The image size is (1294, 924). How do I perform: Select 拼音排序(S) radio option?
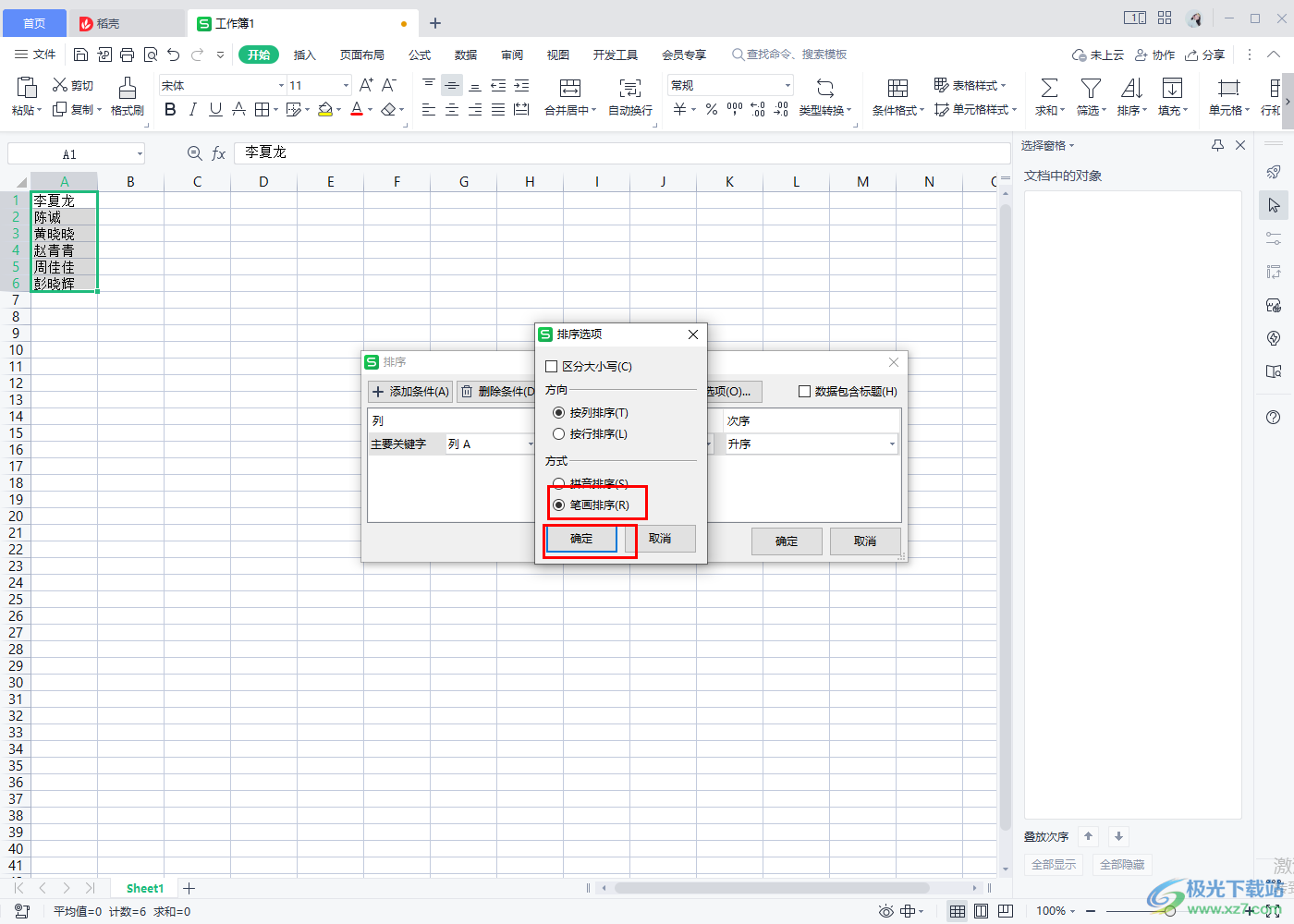[x=558, y=483]
